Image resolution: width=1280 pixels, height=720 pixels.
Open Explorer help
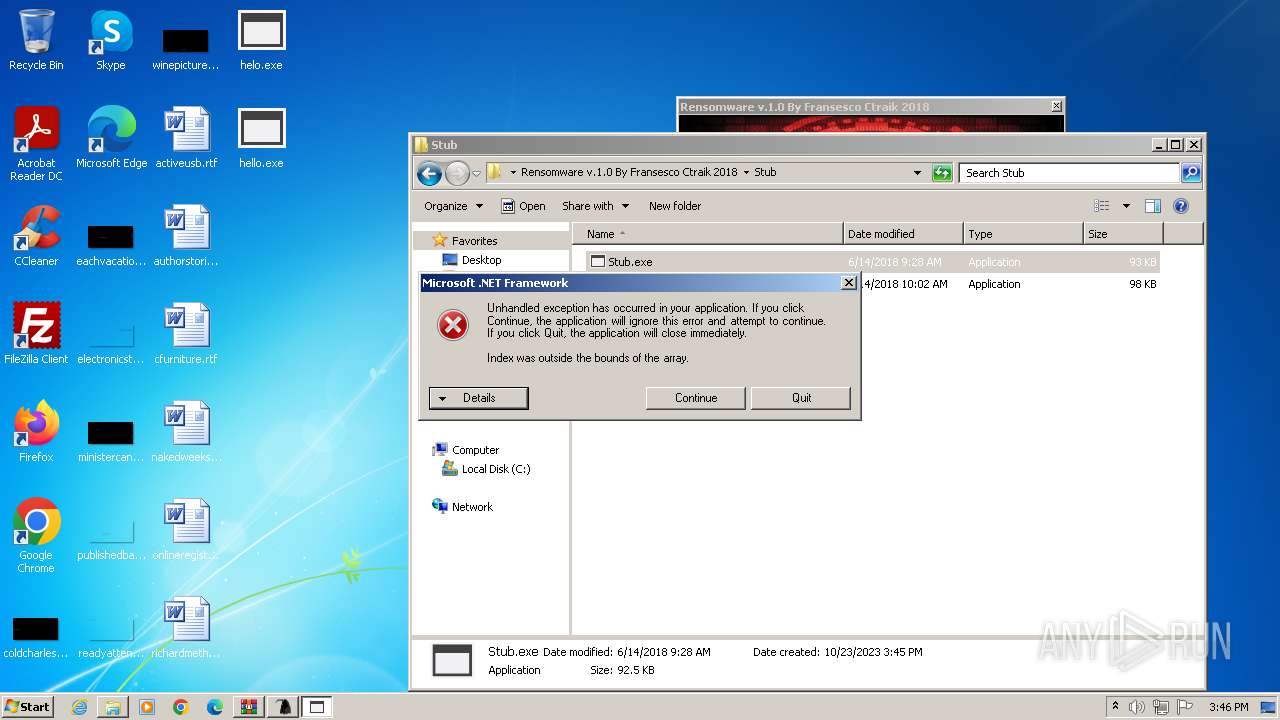point(1181,206)
